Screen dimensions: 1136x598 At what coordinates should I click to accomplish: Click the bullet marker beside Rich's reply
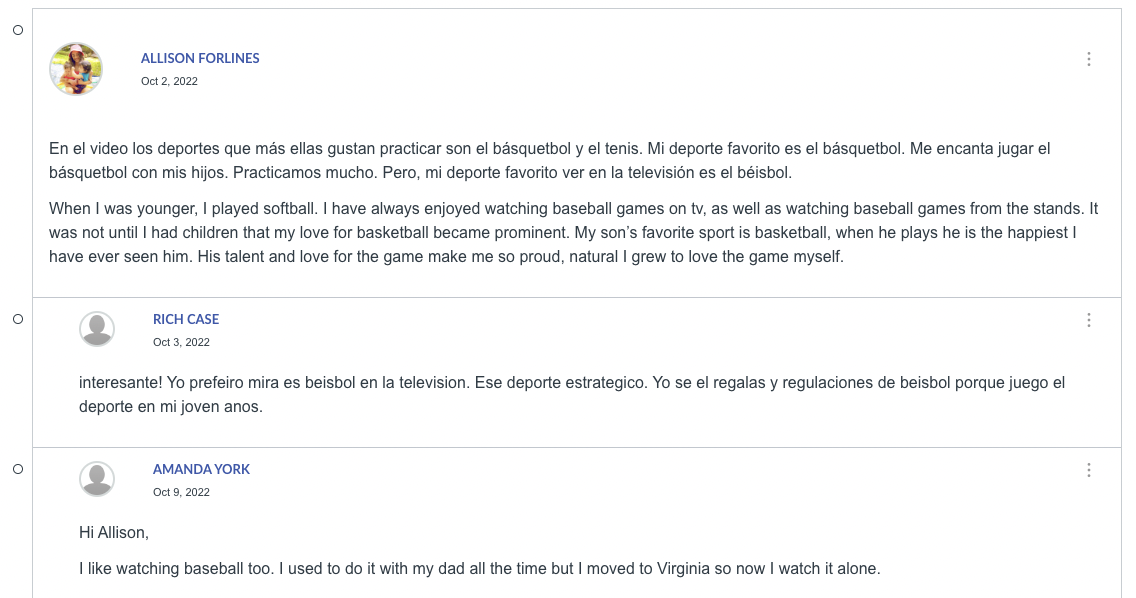pyautogui.click(x=18, y=319)
